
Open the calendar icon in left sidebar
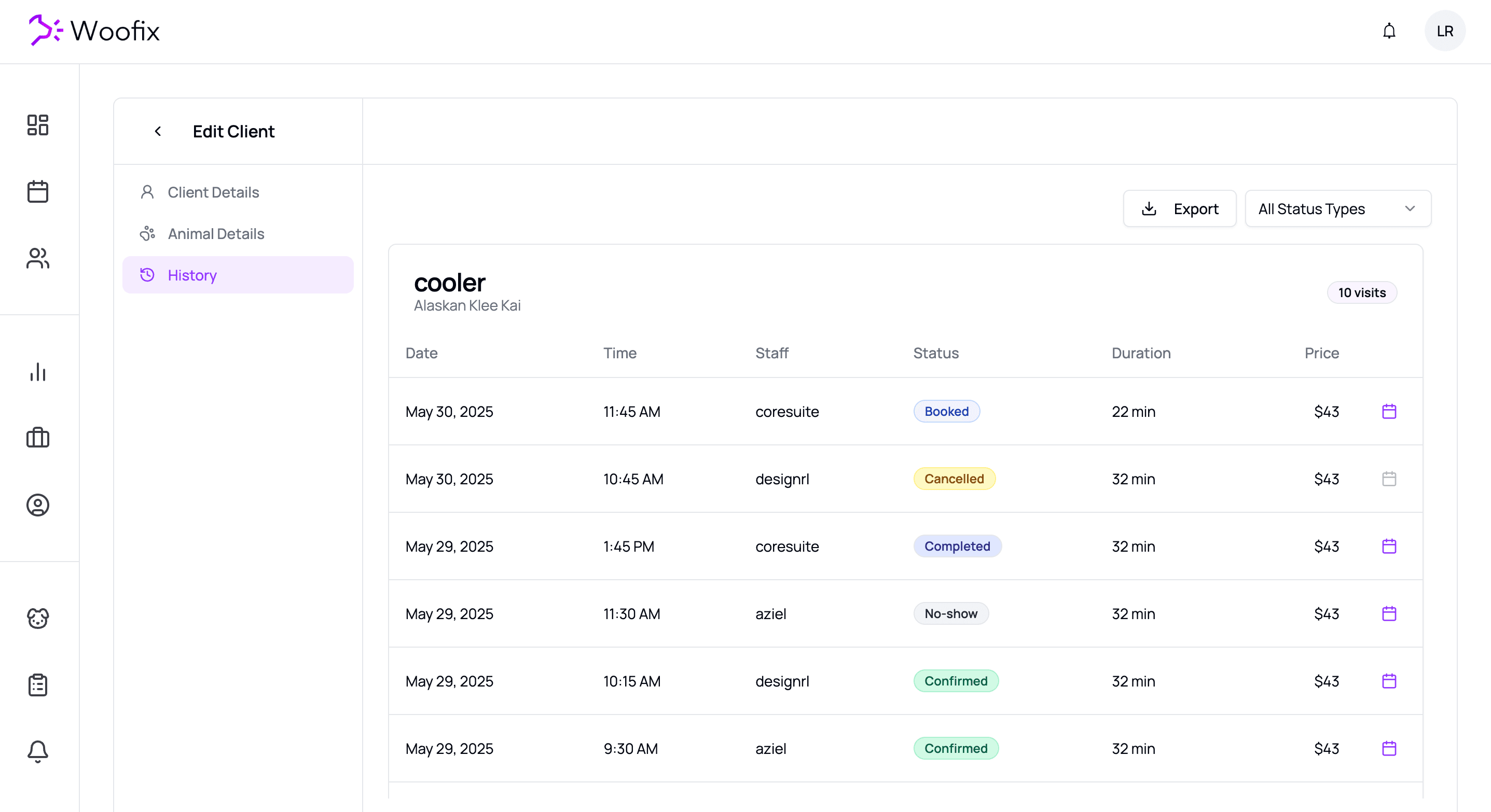click(x=38, y=191)
